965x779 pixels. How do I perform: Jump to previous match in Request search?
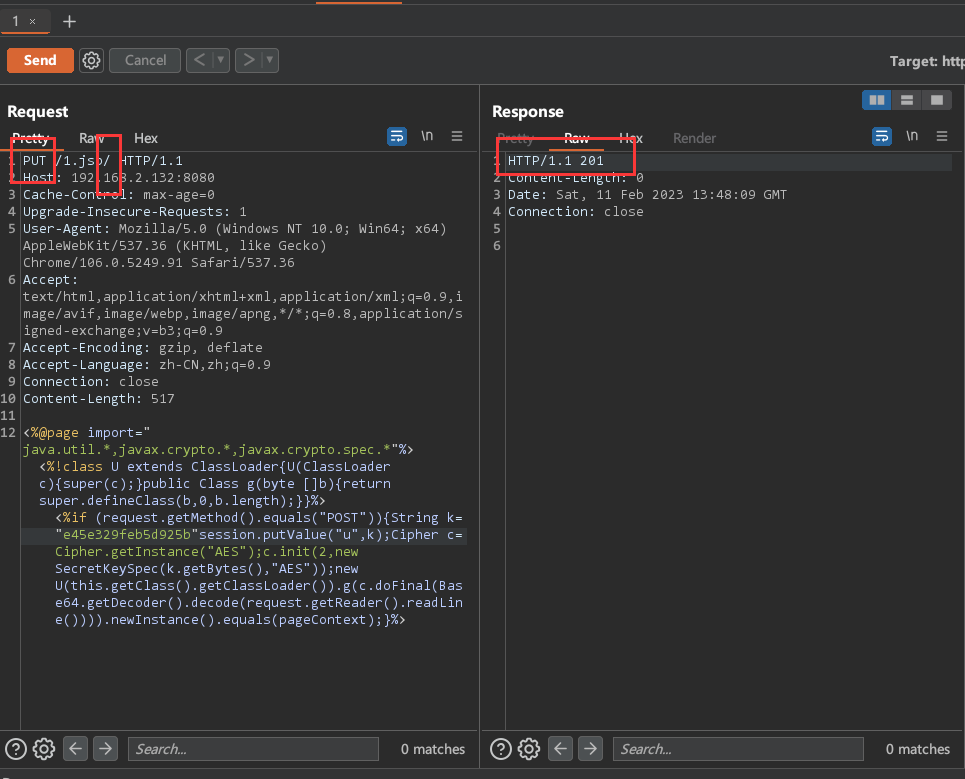tap(76, 749)
